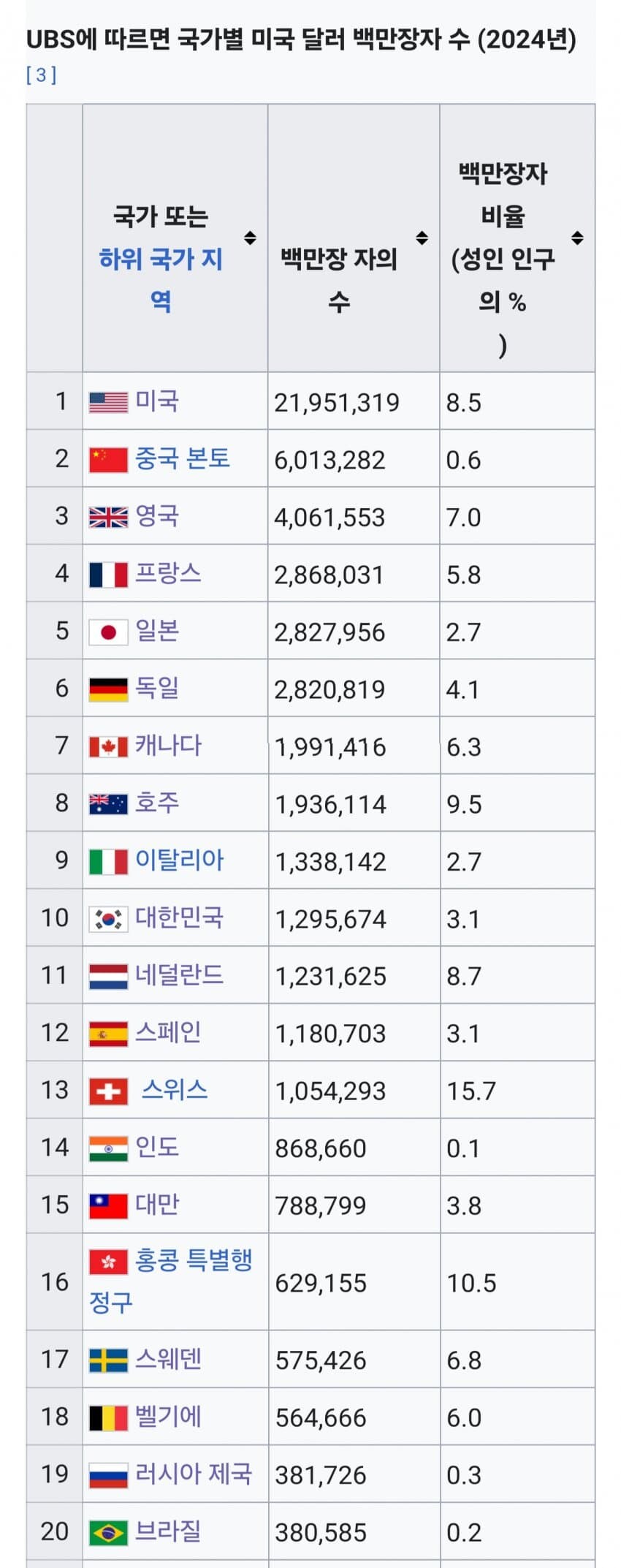Click the Sweden flag icon
The image size is (621, 1568).
108,1360
